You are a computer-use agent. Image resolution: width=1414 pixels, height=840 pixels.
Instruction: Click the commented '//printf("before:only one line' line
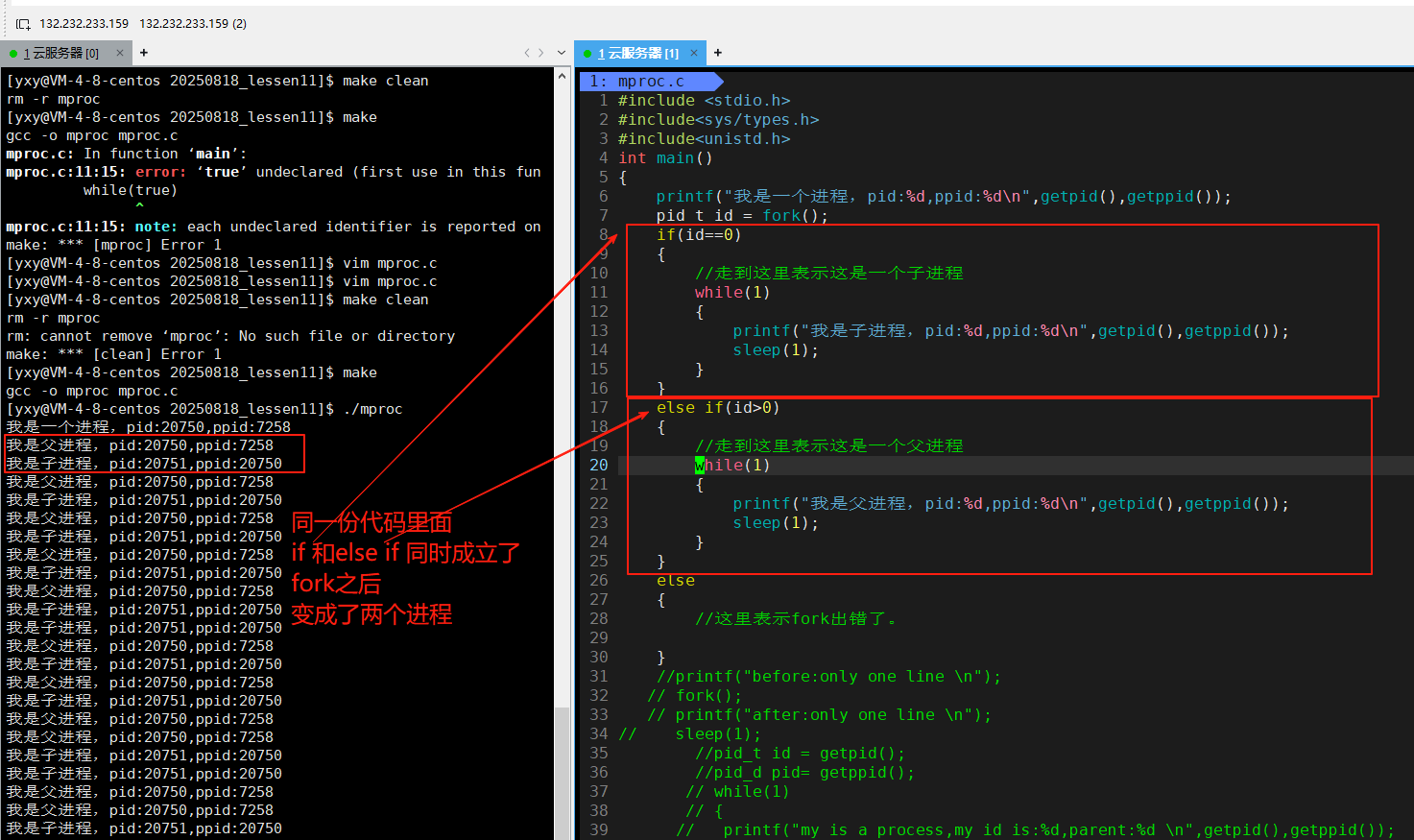coord(828,677)
